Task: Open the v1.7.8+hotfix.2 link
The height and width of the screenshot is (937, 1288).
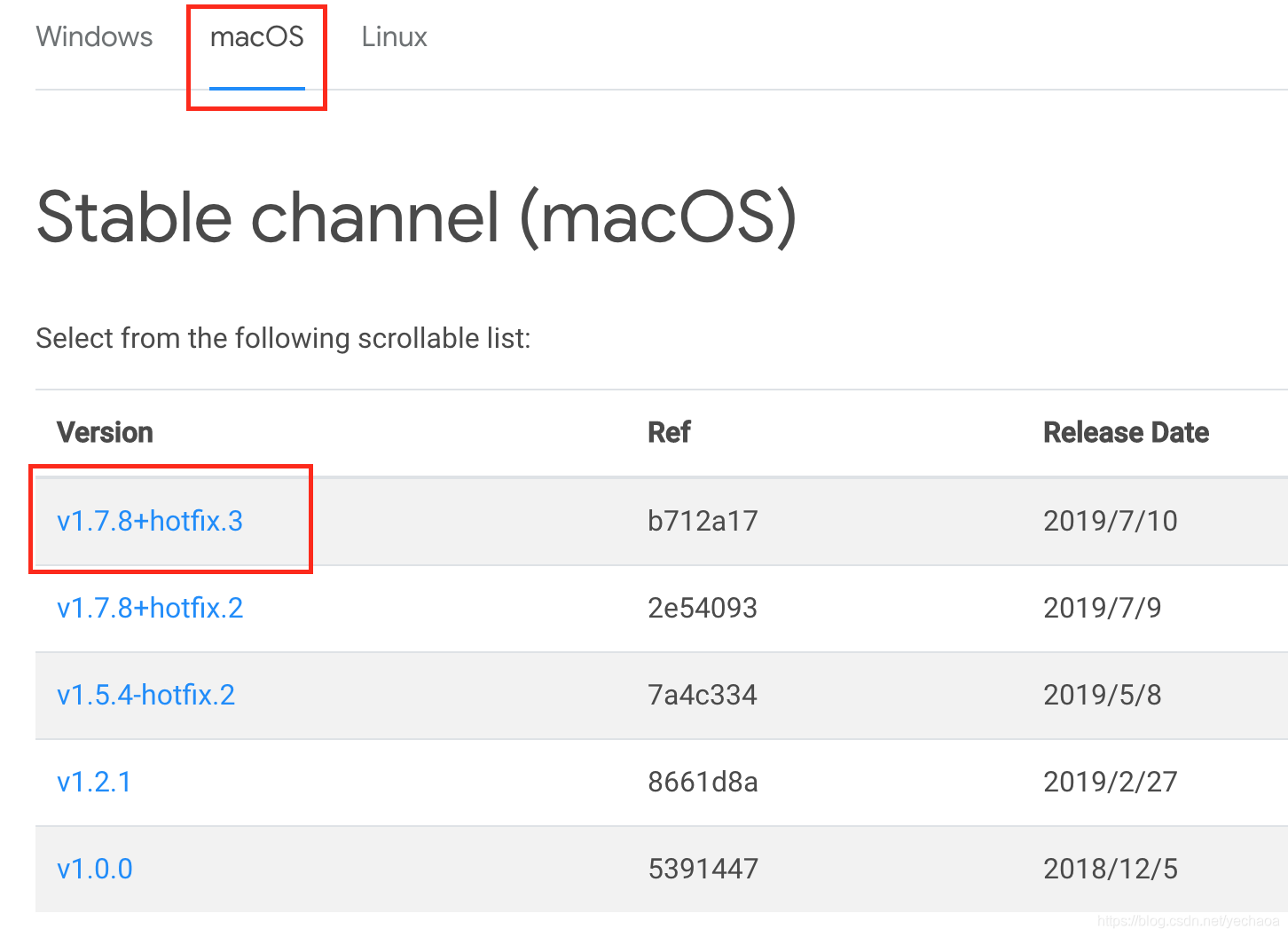Action: (150, 608)
